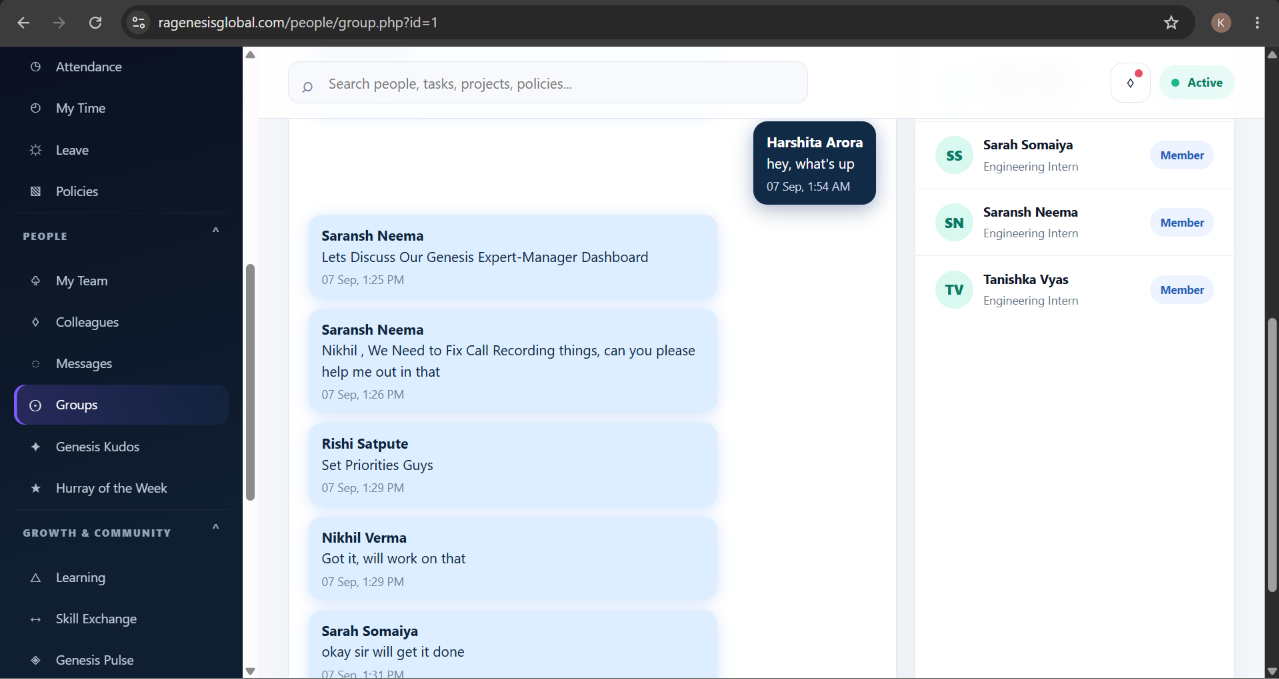Open the Leave menu item

pos(121,150)
